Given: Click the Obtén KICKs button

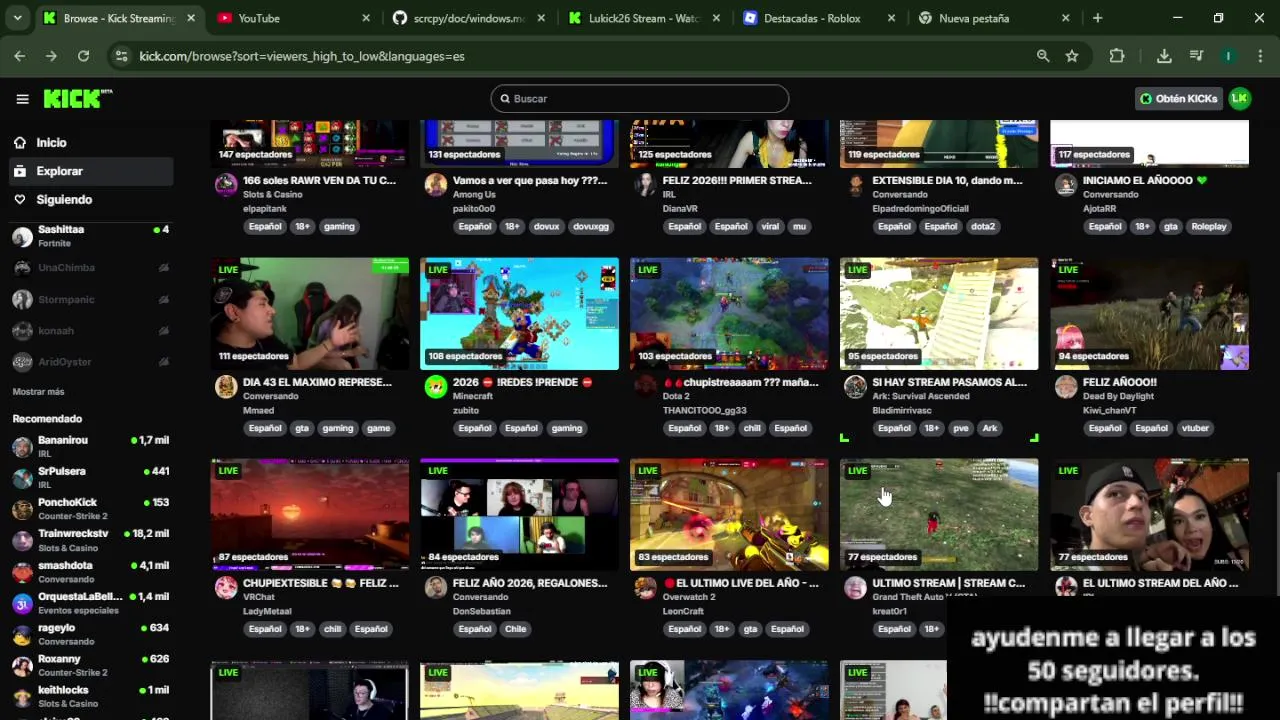Looking at the screenshot, I should pos(1179,98).
